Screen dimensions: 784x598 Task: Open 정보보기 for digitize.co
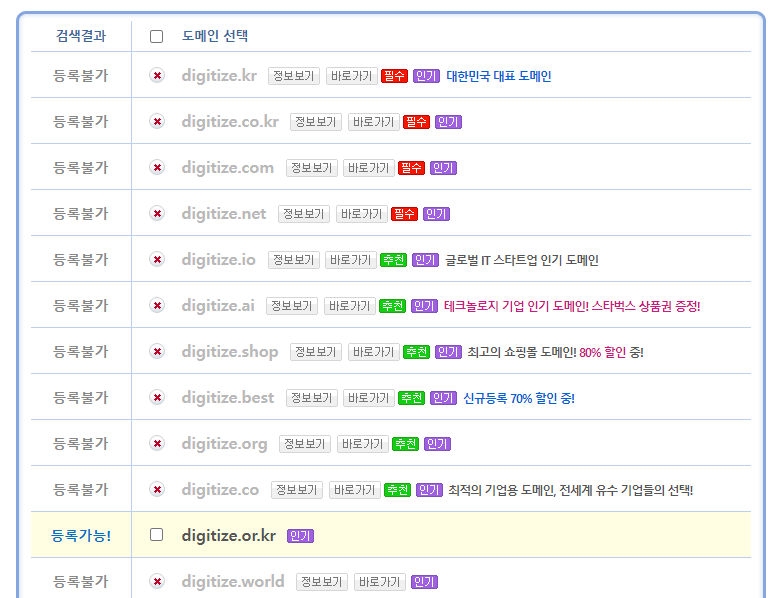click(296, 490)
